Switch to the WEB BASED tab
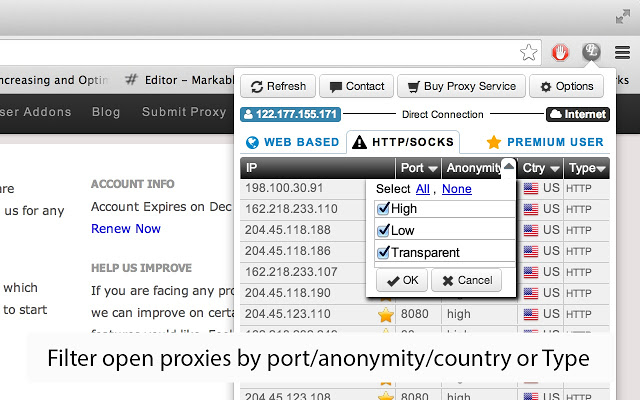The image size is (640, 400). [293, 142]
